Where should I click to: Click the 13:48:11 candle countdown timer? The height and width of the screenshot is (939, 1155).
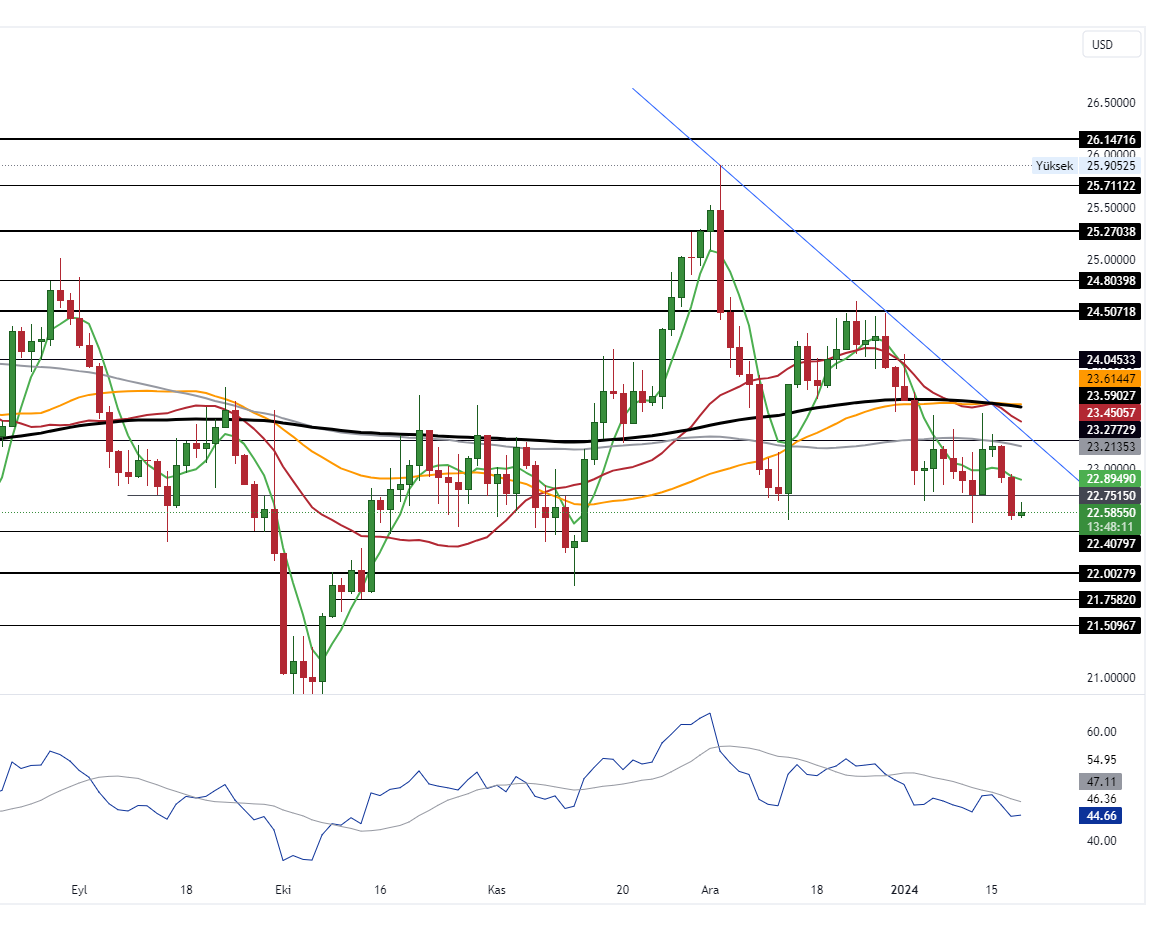tap(1111, 526)
